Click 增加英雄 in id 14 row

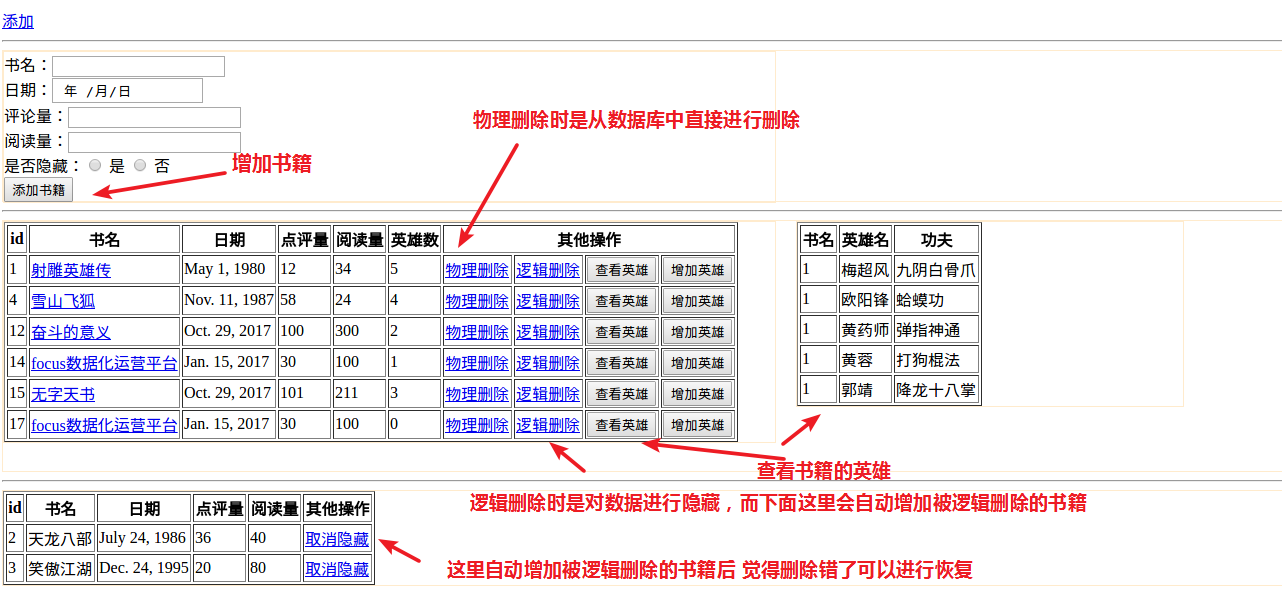click(698, 363)
